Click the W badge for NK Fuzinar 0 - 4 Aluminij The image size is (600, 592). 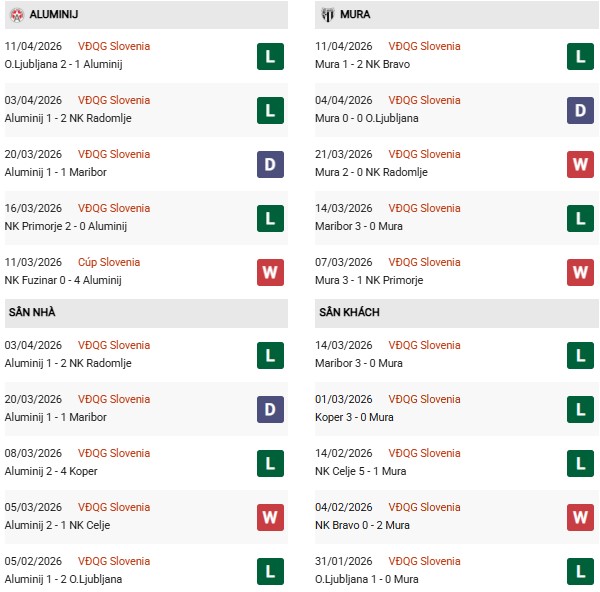270,272
